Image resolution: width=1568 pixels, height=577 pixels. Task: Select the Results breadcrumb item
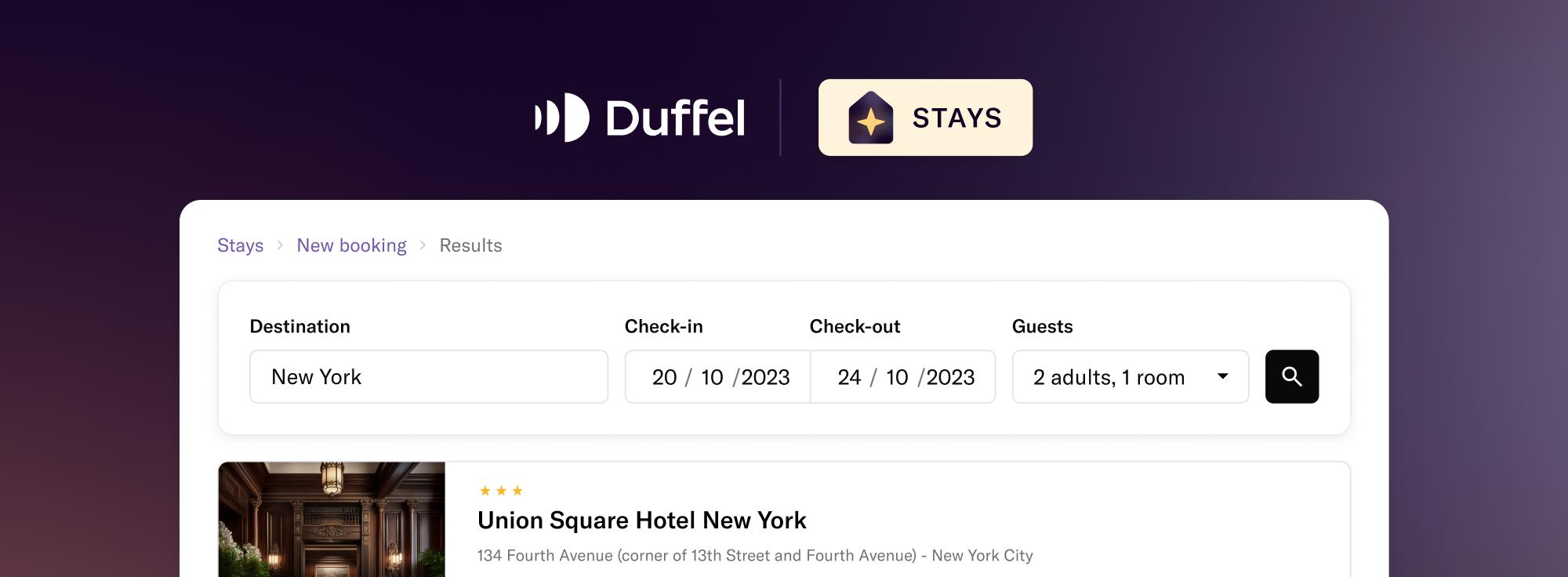[470, 245]
